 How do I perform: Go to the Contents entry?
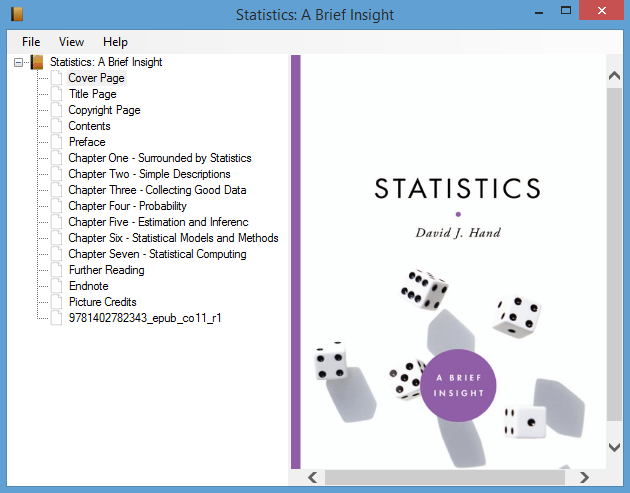point(89,126)
